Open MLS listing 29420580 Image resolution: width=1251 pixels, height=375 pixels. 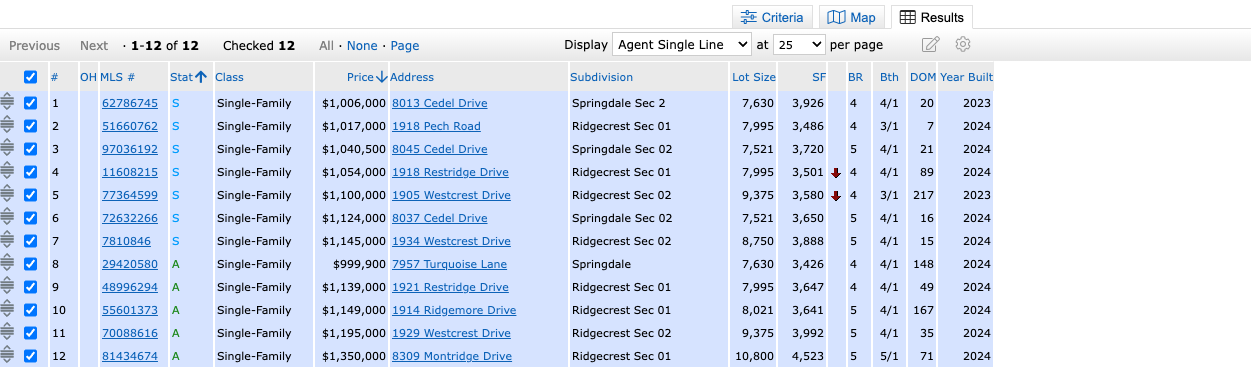130,264
